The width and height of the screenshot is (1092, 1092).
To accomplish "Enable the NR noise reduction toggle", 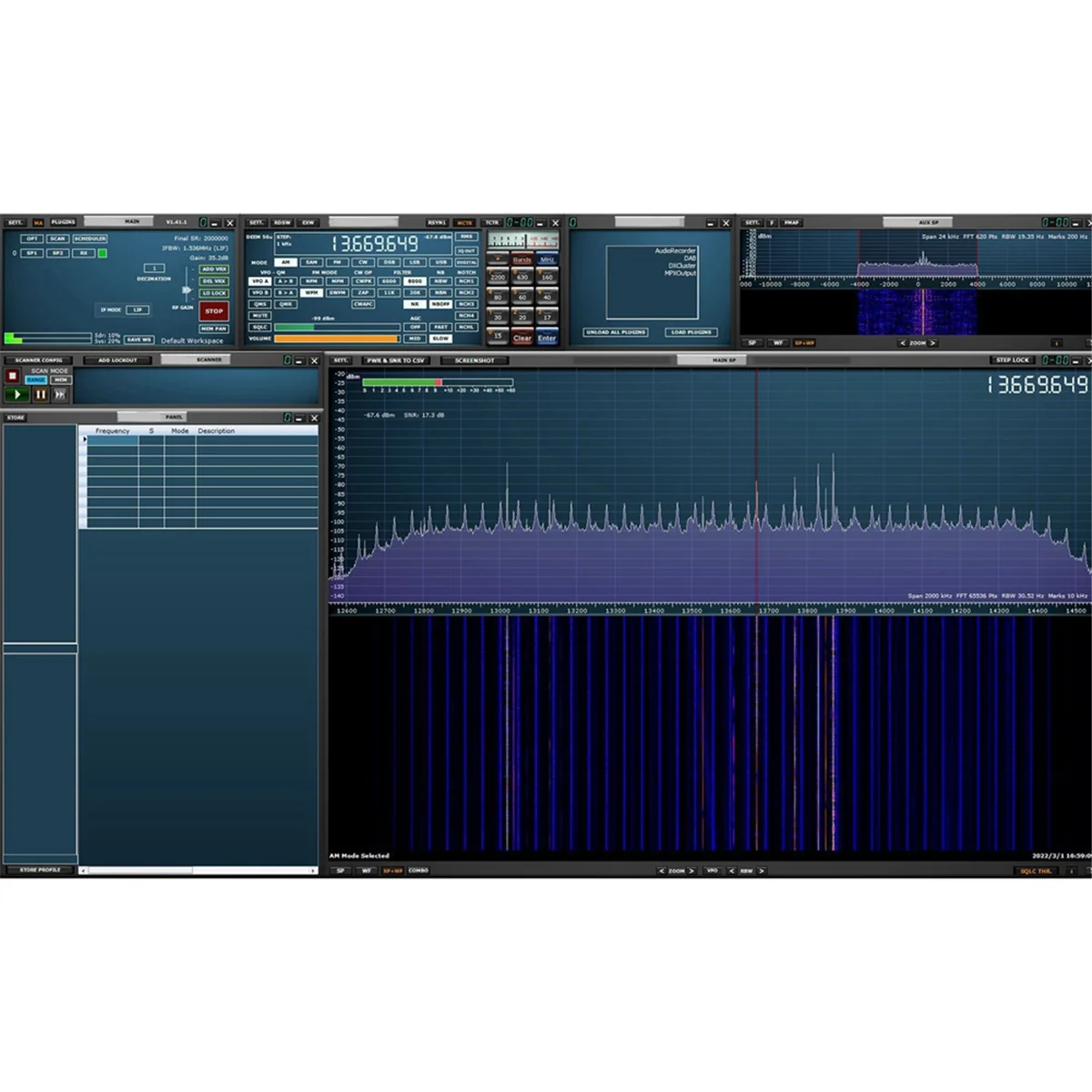I will pos(415,304).
